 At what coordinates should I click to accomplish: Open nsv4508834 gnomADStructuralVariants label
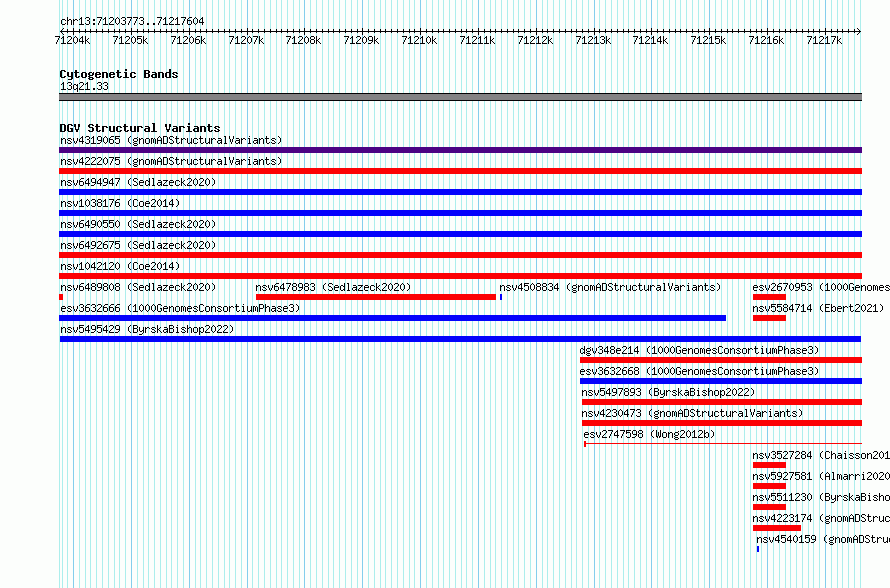click(x=610, y=287)
